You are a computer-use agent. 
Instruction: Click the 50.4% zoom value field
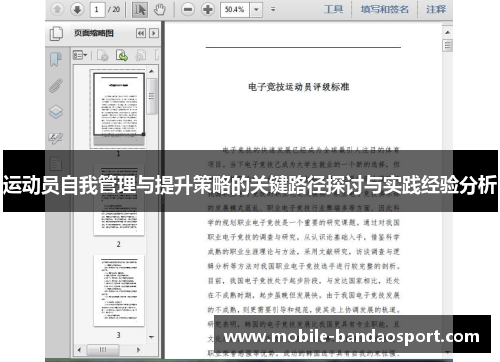click(235, 9)
